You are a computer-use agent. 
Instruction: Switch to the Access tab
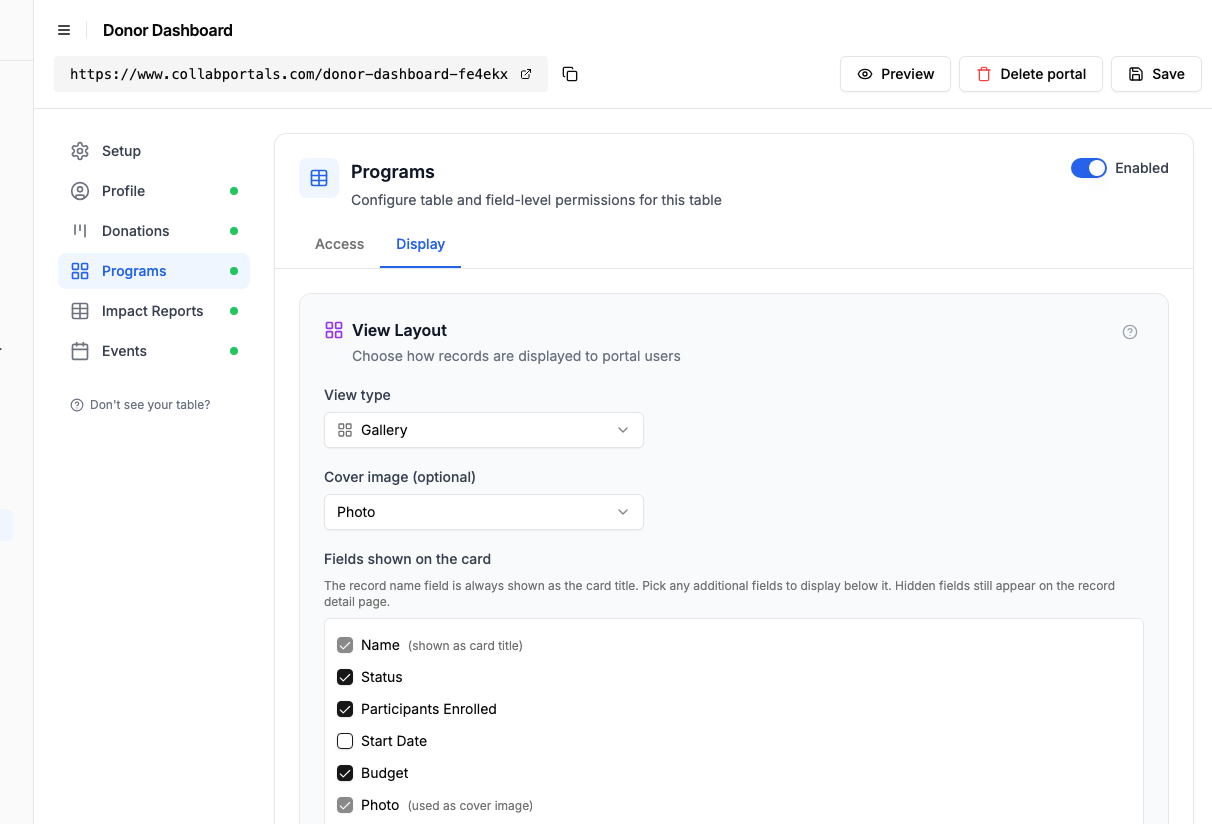(339, 244)
